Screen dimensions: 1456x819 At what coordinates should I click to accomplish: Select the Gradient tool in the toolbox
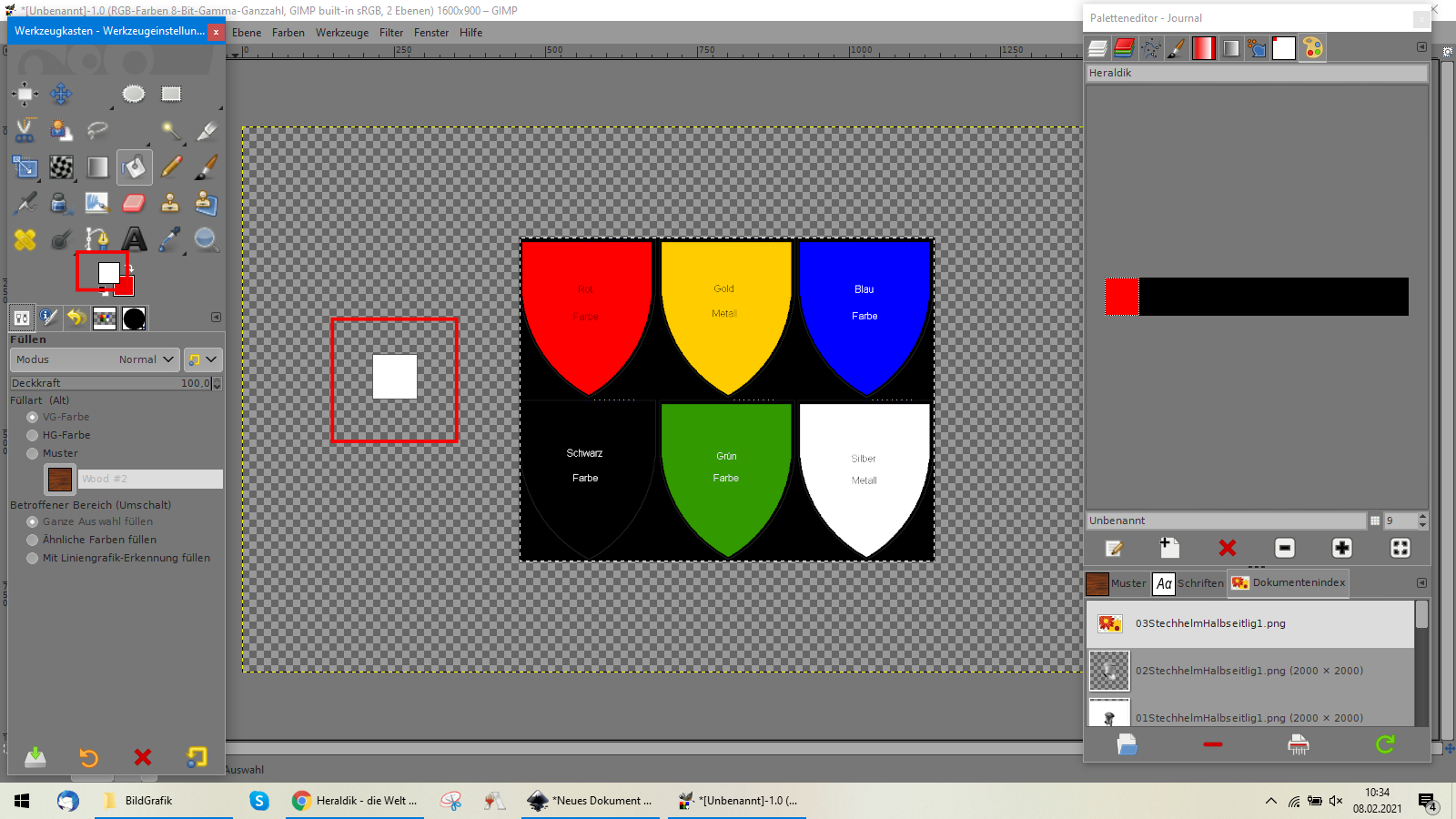[x=97, y=167]
